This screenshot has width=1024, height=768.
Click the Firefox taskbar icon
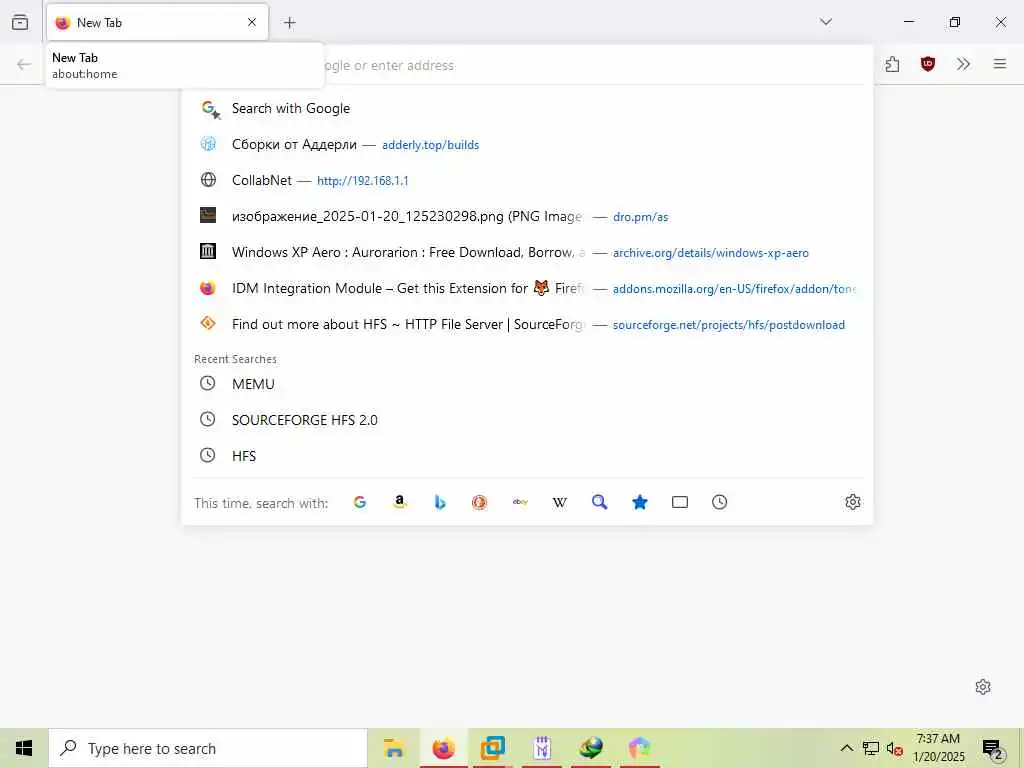[443, 748]
